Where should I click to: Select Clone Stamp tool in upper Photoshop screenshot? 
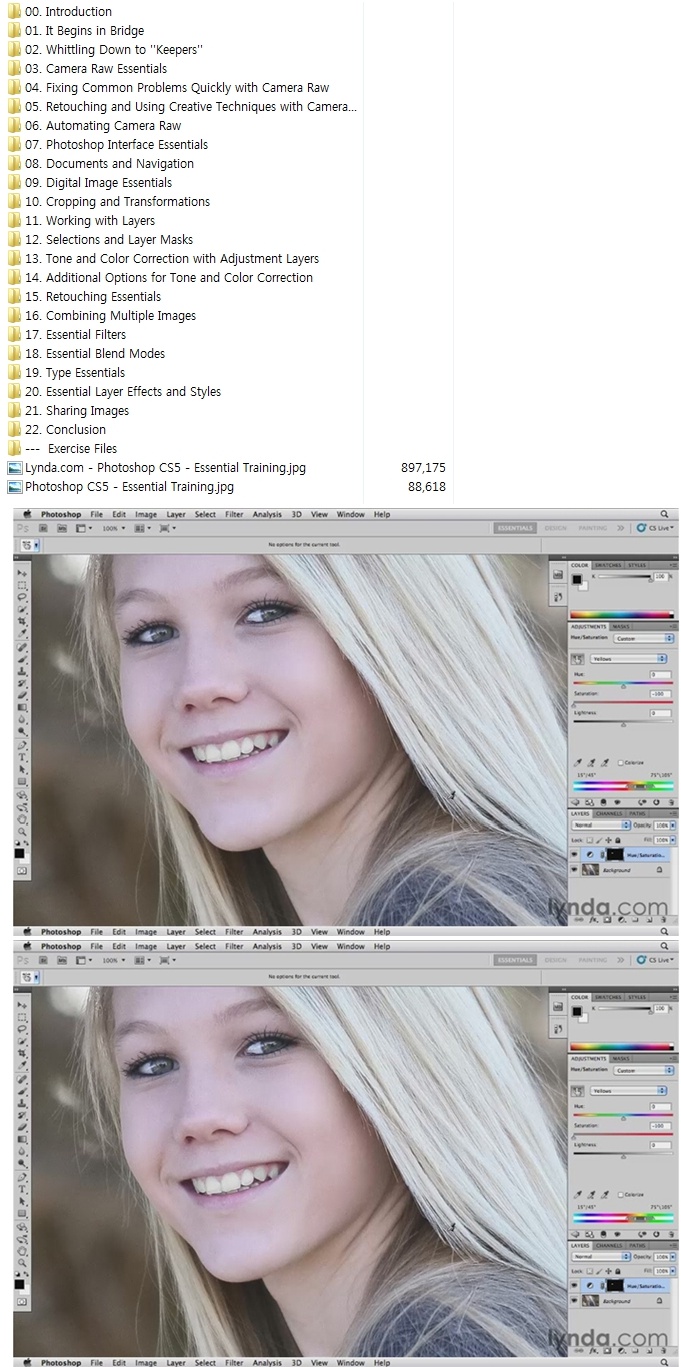[x=22, y=671]
